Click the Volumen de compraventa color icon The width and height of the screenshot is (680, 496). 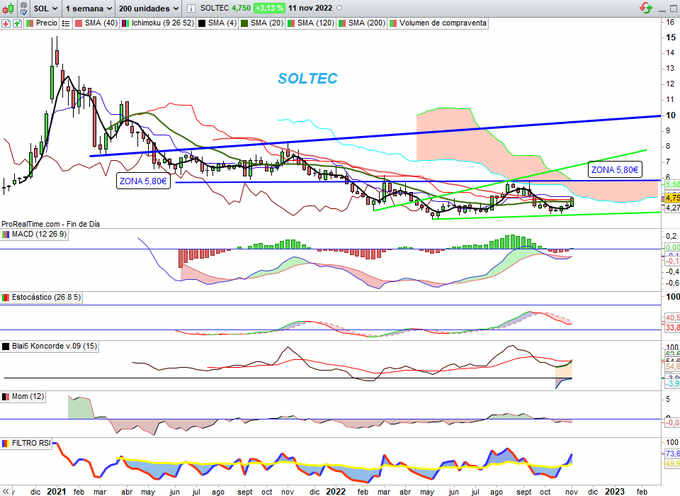(393, 23)
